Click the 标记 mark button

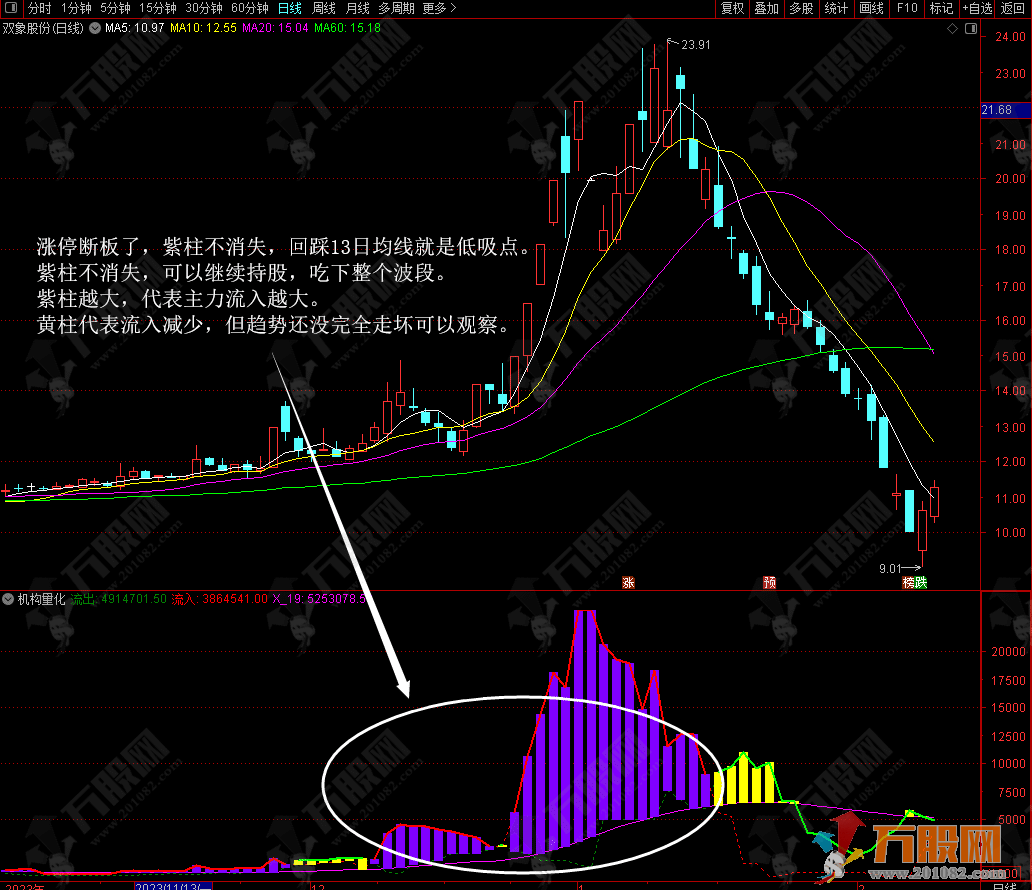click(941, 8)
